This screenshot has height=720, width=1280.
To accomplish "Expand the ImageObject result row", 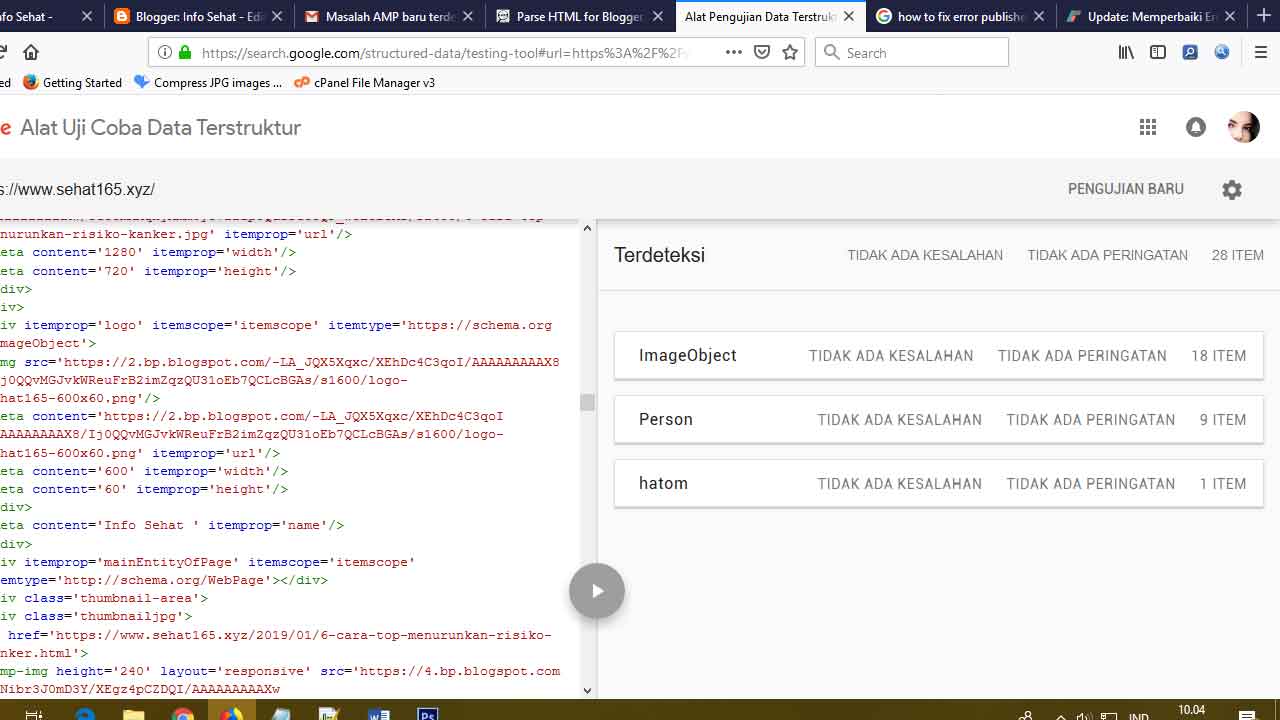I will [939, 355].
